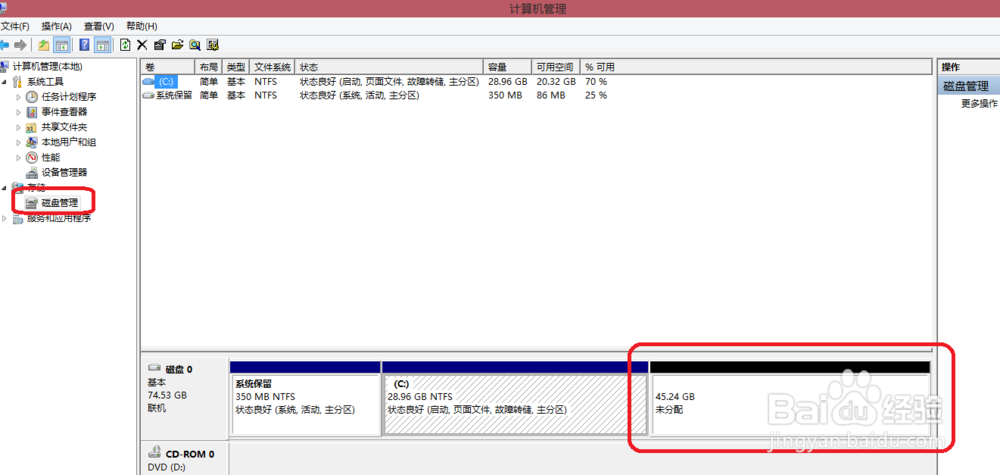Open the 帮助(H) menu
Image resolution: width=1000 pixels, height=475 pixels.
click(142, 26)
